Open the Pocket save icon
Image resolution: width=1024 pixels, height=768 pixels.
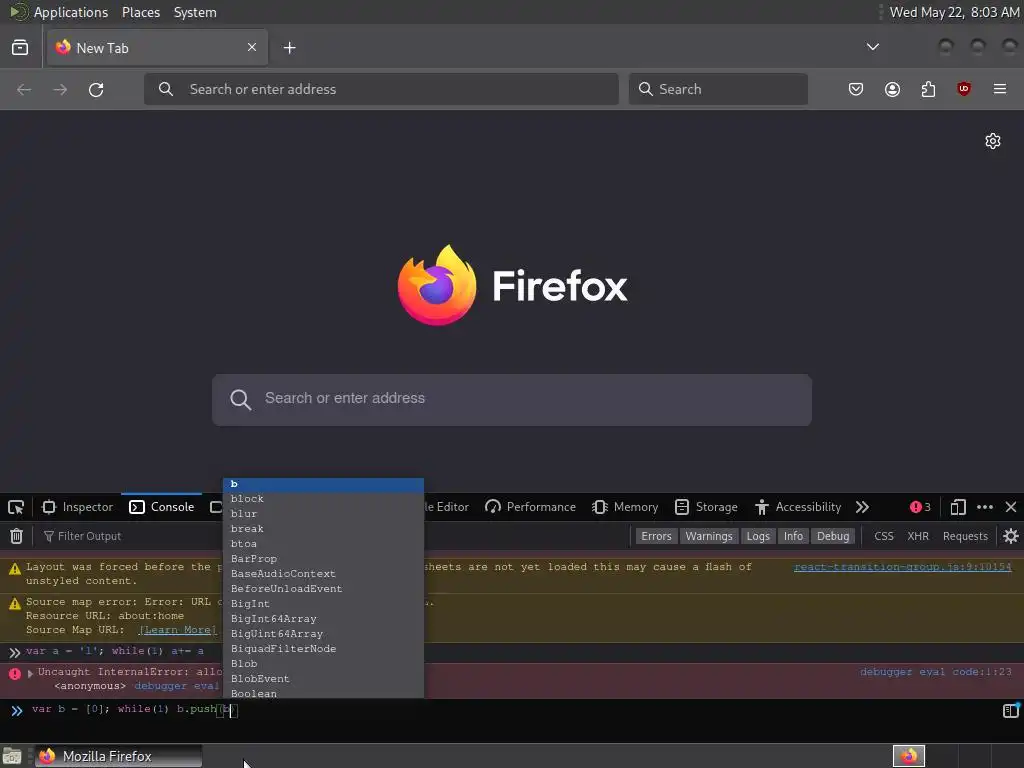click(x=856, y=89)
